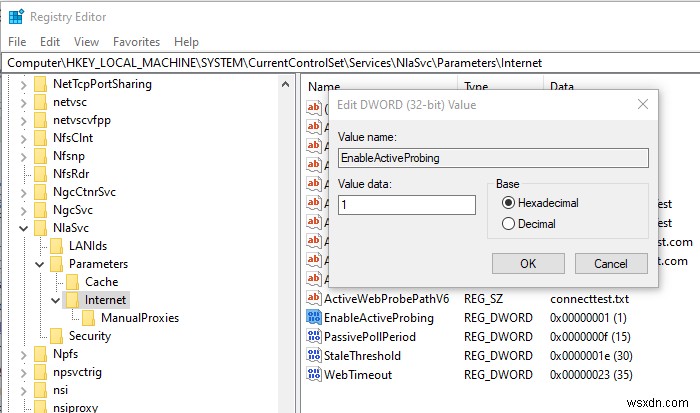Viewport: 700px width, 413px height.
Task: Click the WebTimeout DWORD icon
Action: [x=314, y=374]
